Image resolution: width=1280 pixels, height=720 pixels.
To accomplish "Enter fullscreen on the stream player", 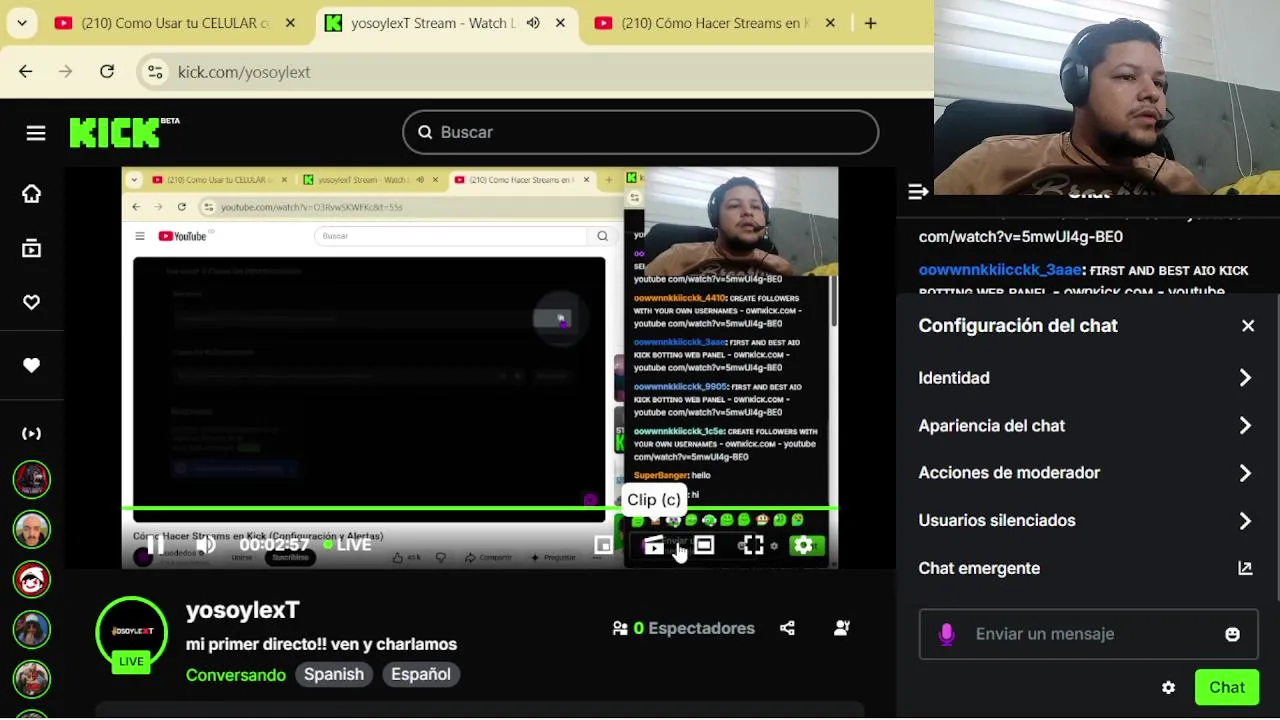I will click(x=753, y=545).
